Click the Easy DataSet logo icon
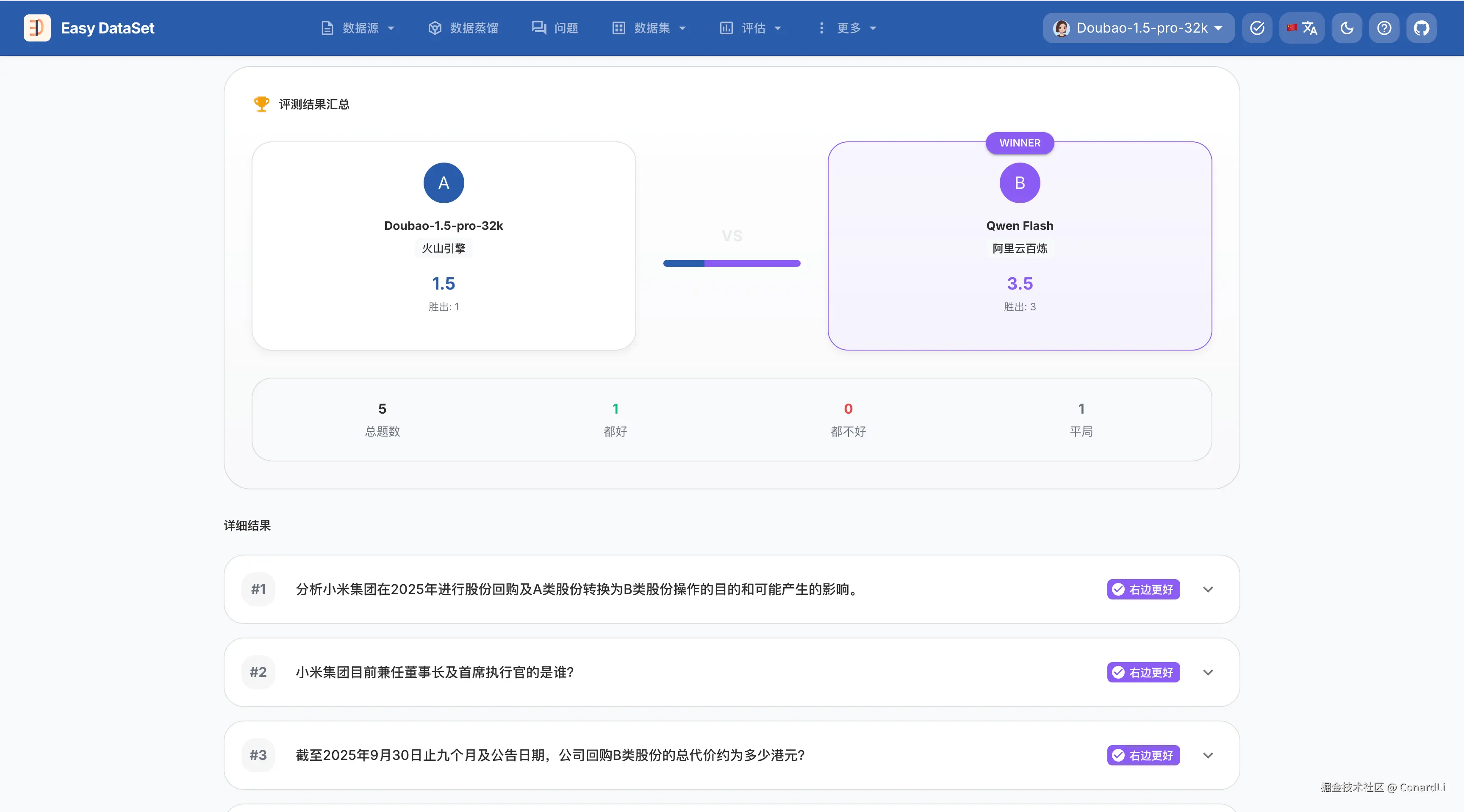The image size is (1464, 812). [x=37, y=28]
